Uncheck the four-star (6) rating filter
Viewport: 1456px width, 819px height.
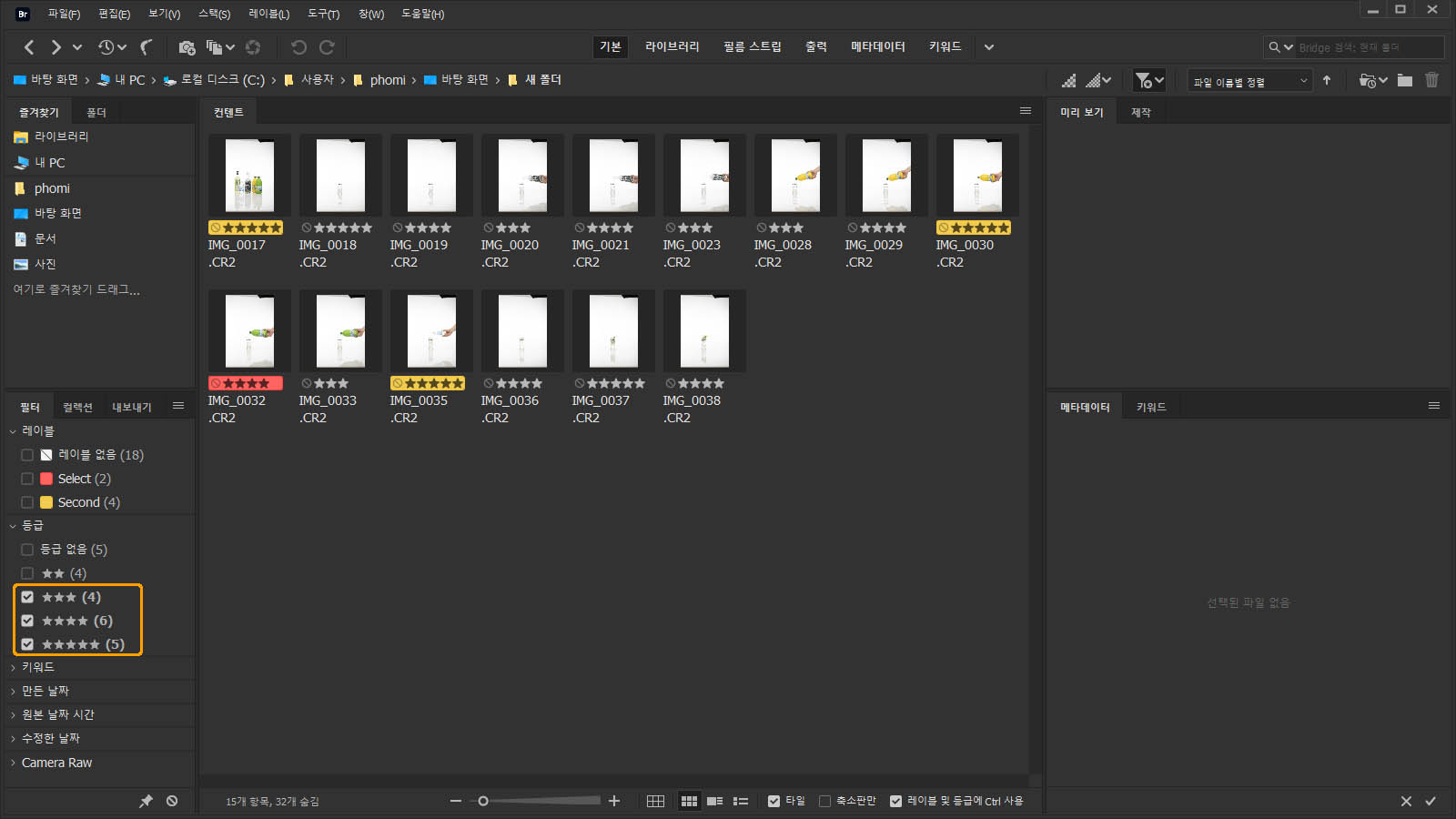coord(27,621)
